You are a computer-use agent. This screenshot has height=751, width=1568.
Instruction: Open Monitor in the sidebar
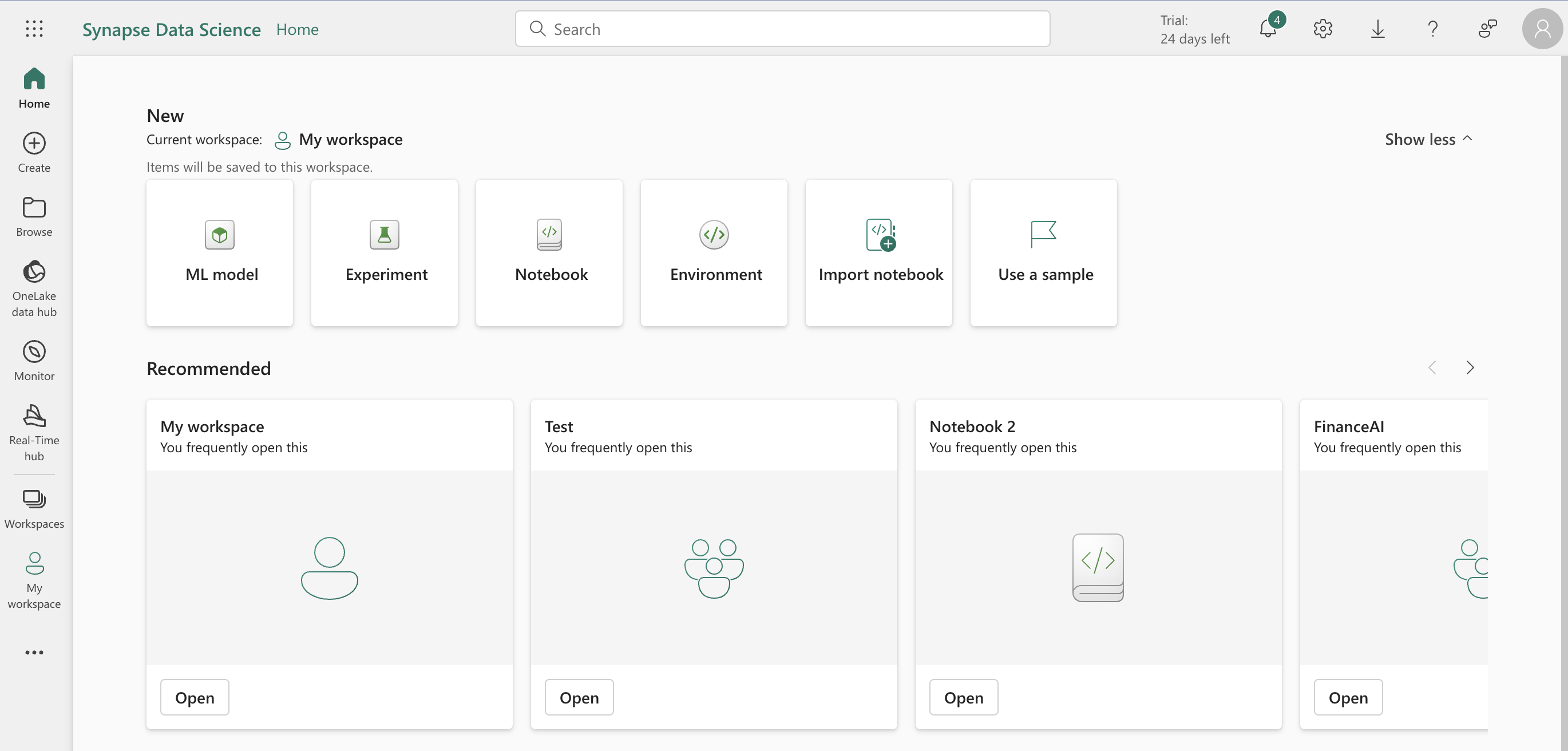(34, 361)
